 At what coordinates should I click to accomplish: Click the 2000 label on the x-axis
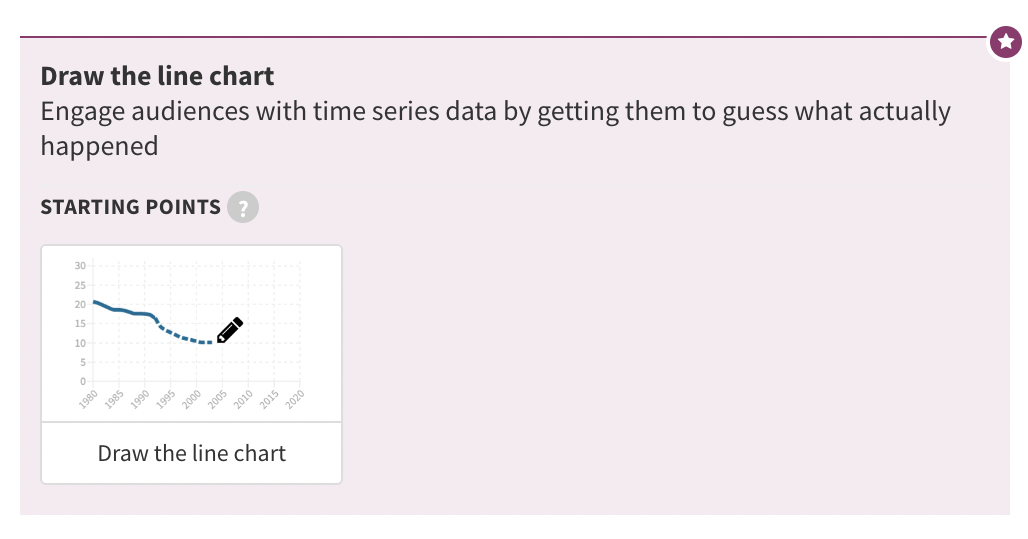191,399
